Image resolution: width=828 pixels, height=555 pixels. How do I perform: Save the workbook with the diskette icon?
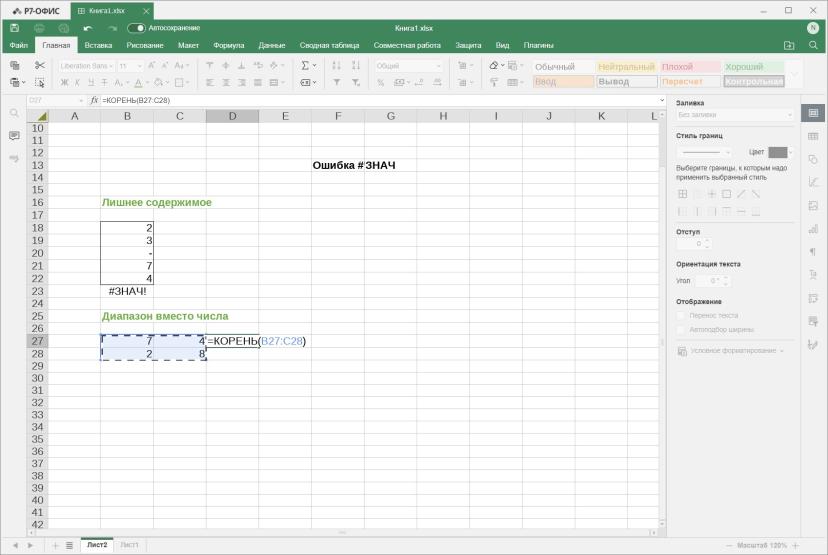pyautogui.click(x=15, y=28)
